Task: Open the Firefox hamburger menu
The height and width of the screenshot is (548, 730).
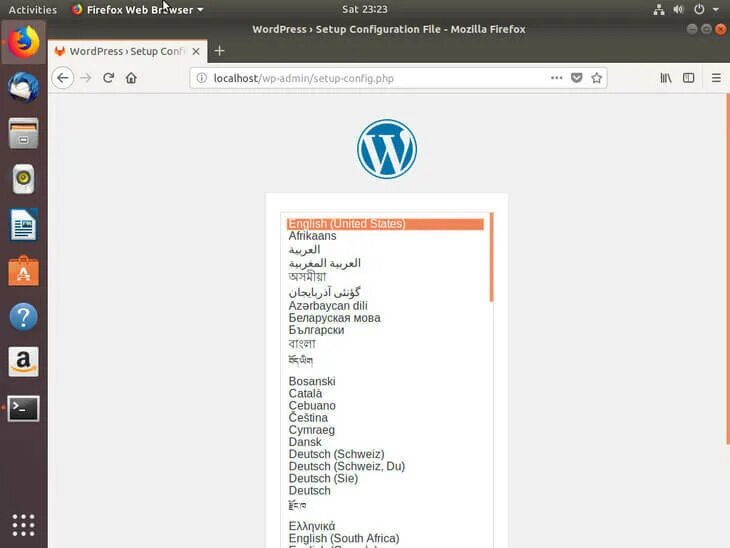Action: (x=716, y=78)
